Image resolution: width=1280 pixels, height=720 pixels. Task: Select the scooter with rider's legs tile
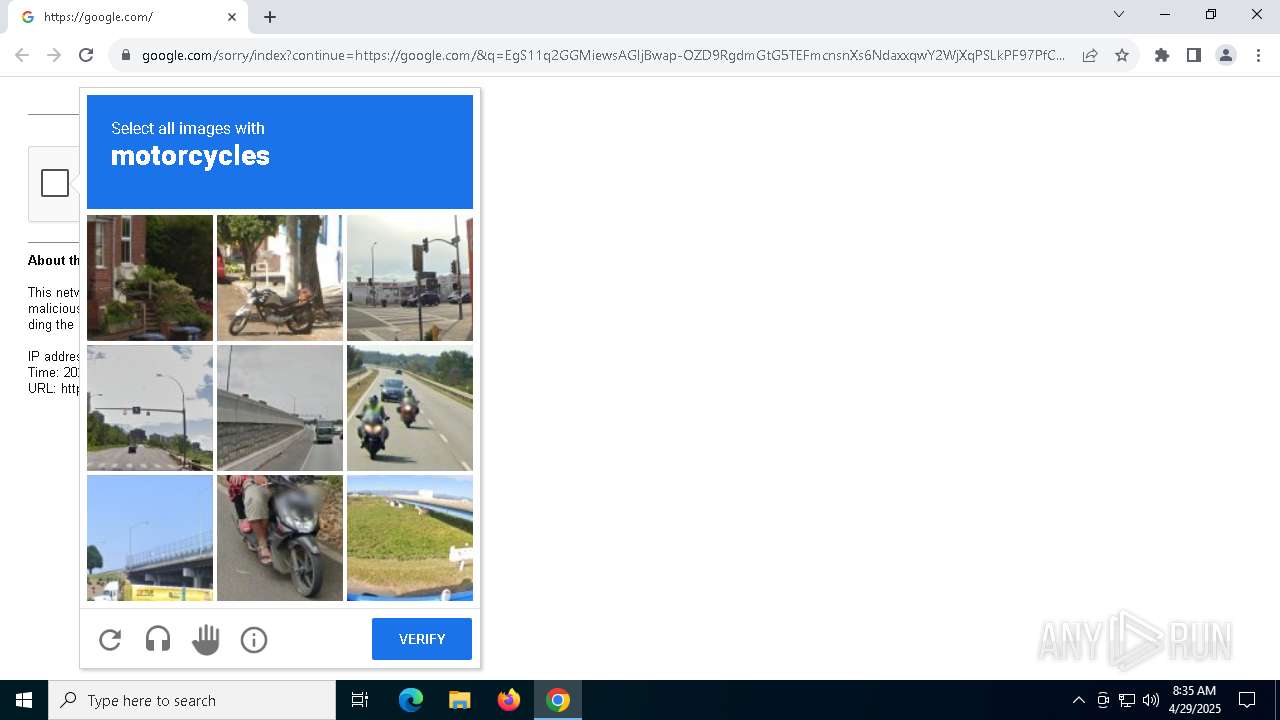[x=280, y=538]
